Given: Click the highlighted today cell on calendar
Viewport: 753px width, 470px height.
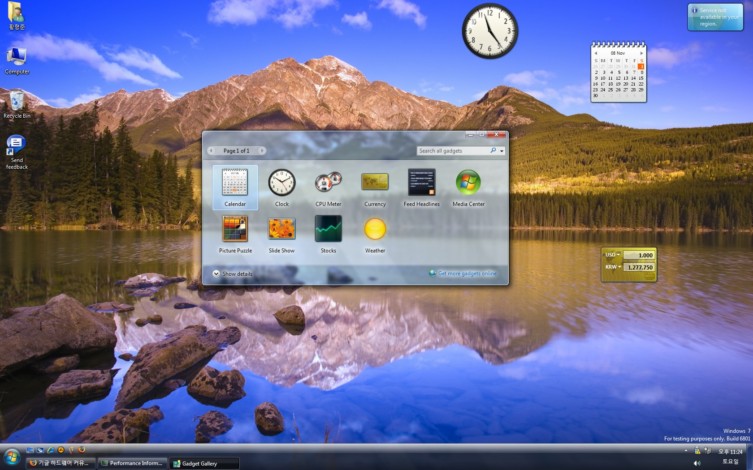Looking at the screenshot, I should [641, 66].
